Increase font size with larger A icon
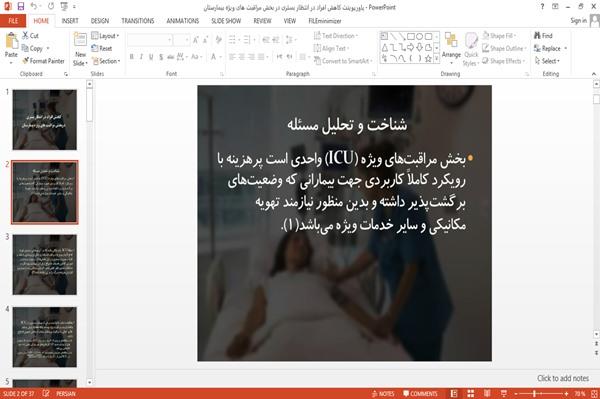Screen dimensions: 600x399 196,39
